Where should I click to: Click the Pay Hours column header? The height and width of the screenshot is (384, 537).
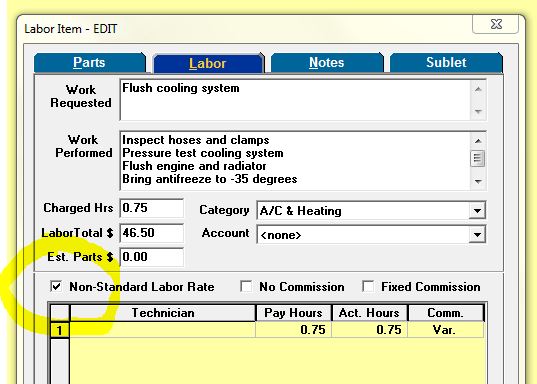pos(293,313)
